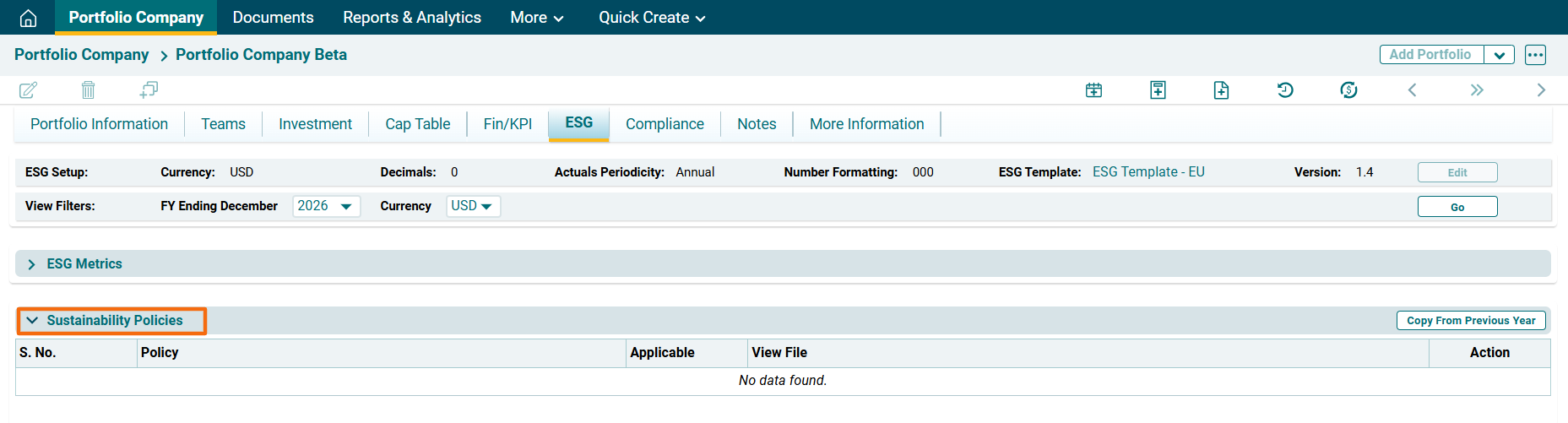Open the ESG Template - EU link
Screen dimensions: 1568x423
[1148, 172]
